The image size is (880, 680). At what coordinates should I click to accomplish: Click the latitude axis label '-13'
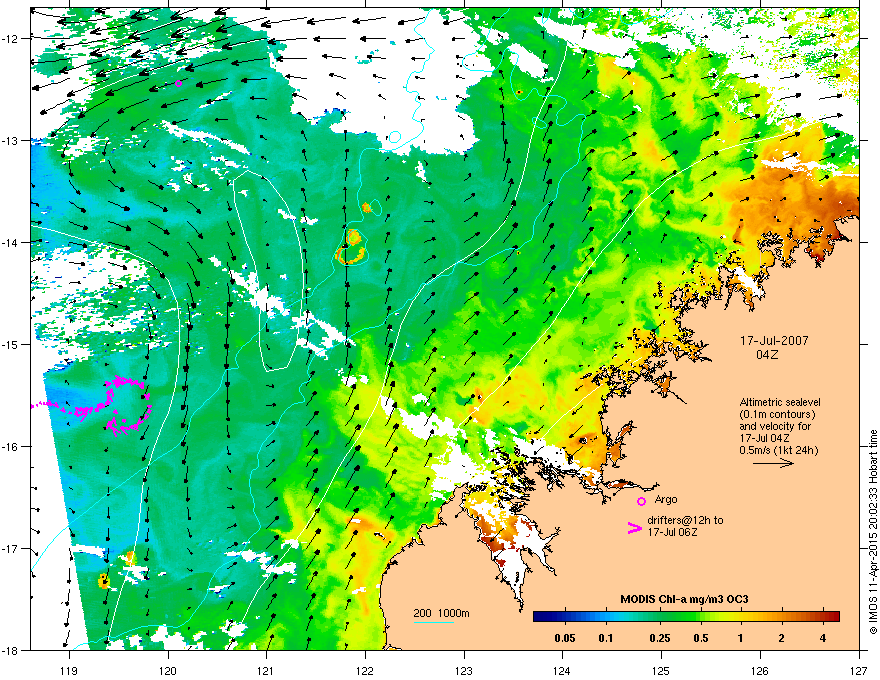coord(11,140)
